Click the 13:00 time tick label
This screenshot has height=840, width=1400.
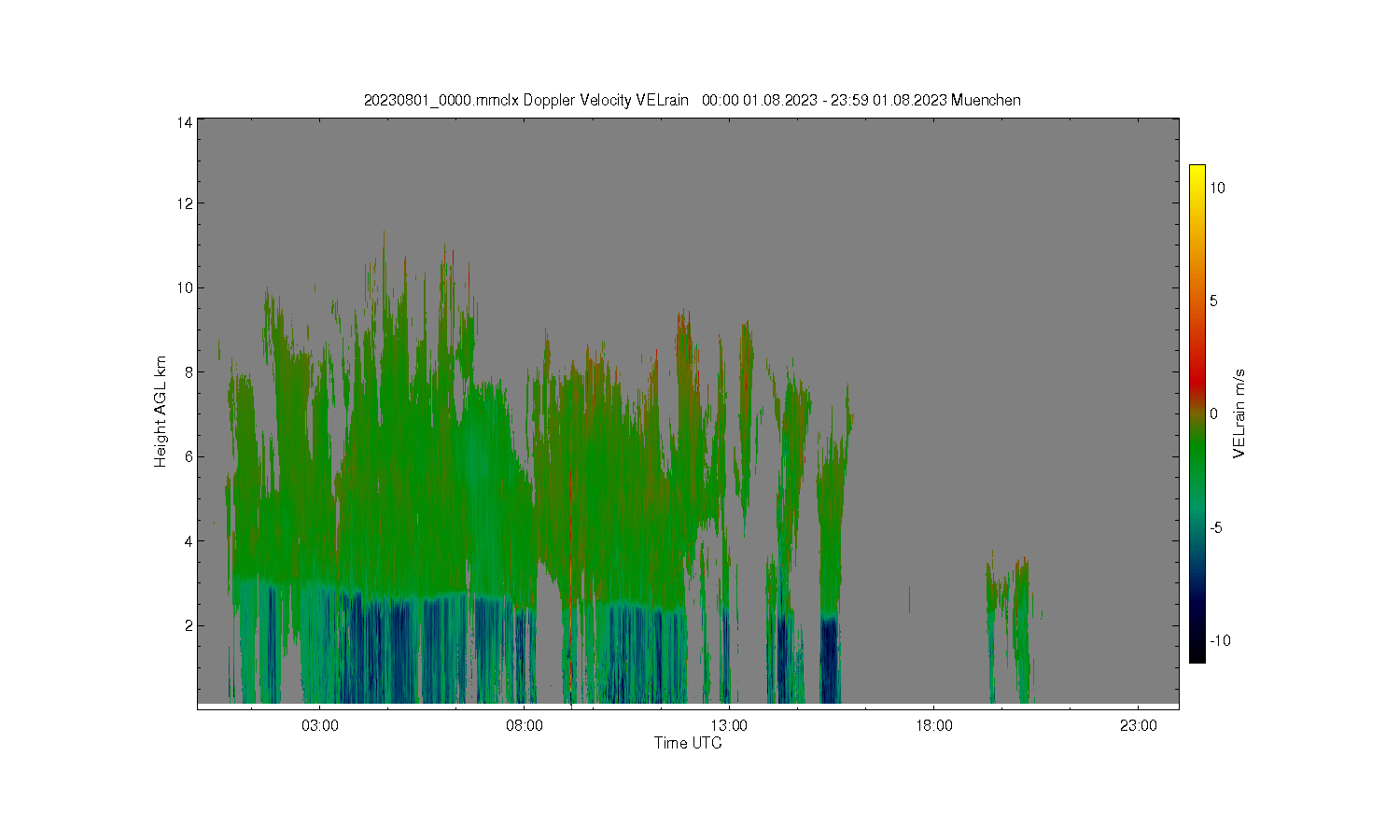click(729, 726)
